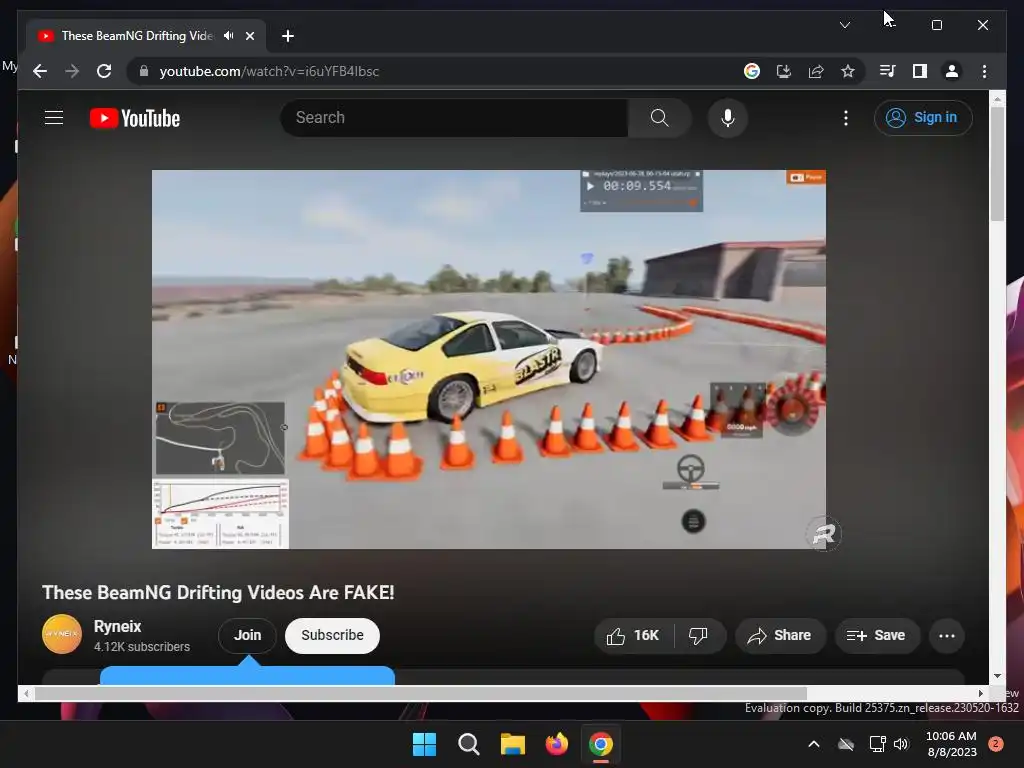Open a new tab with the plus button
Screen dimensions: 1024x768
(288, 36)
